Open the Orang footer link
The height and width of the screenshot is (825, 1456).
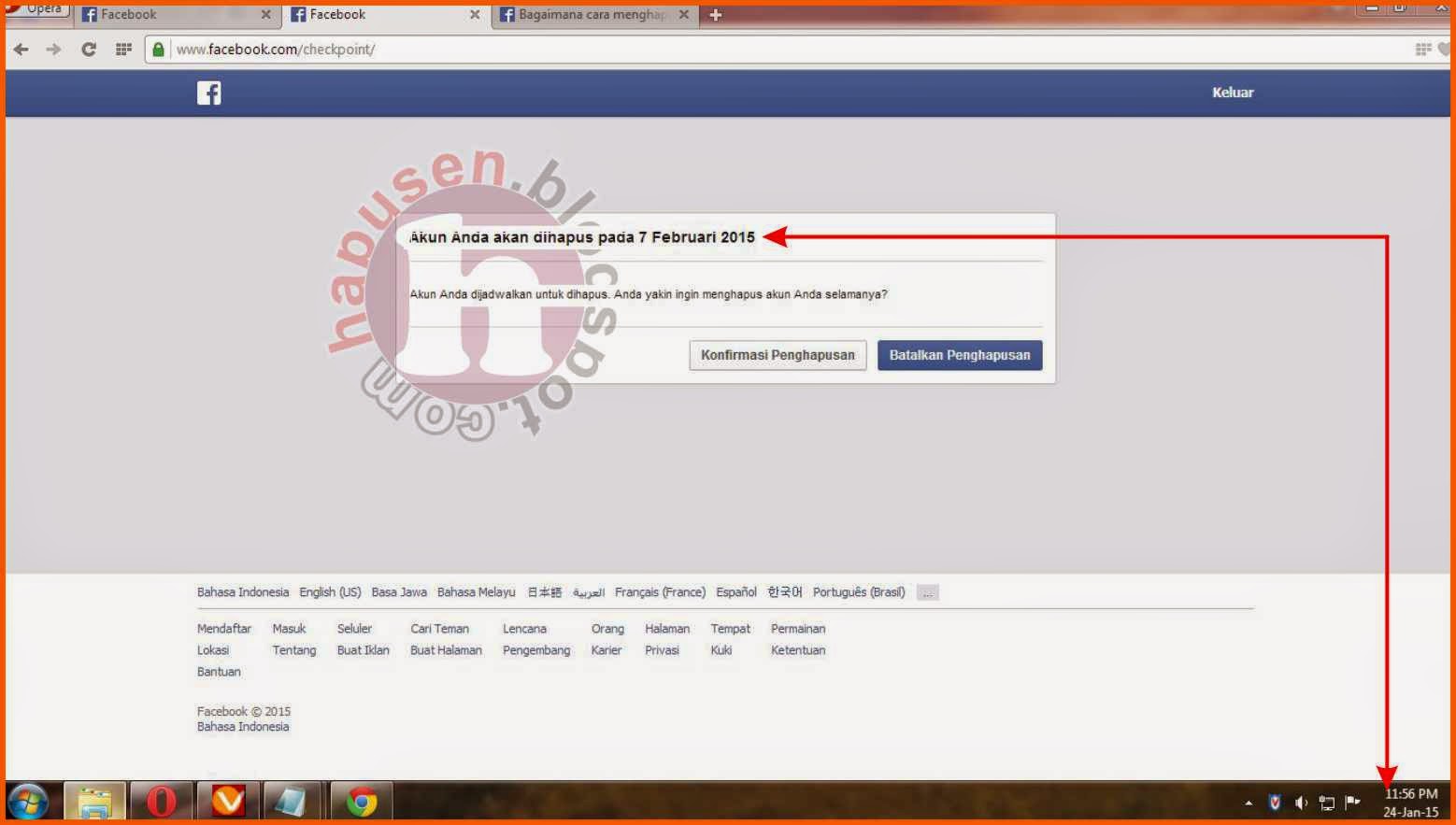[607, 629]
